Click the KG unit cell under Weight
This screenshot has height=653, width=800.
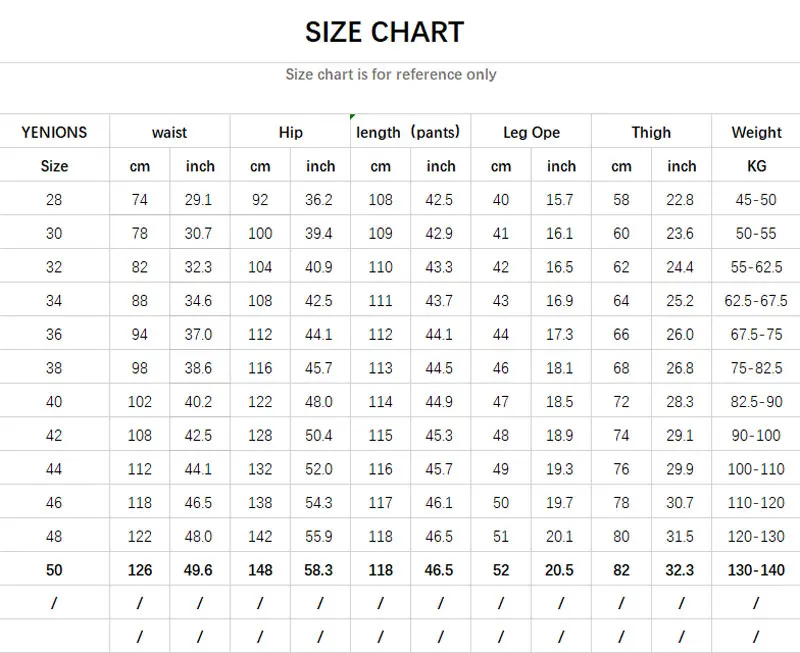pyautogui.click(x=756, y=166)
